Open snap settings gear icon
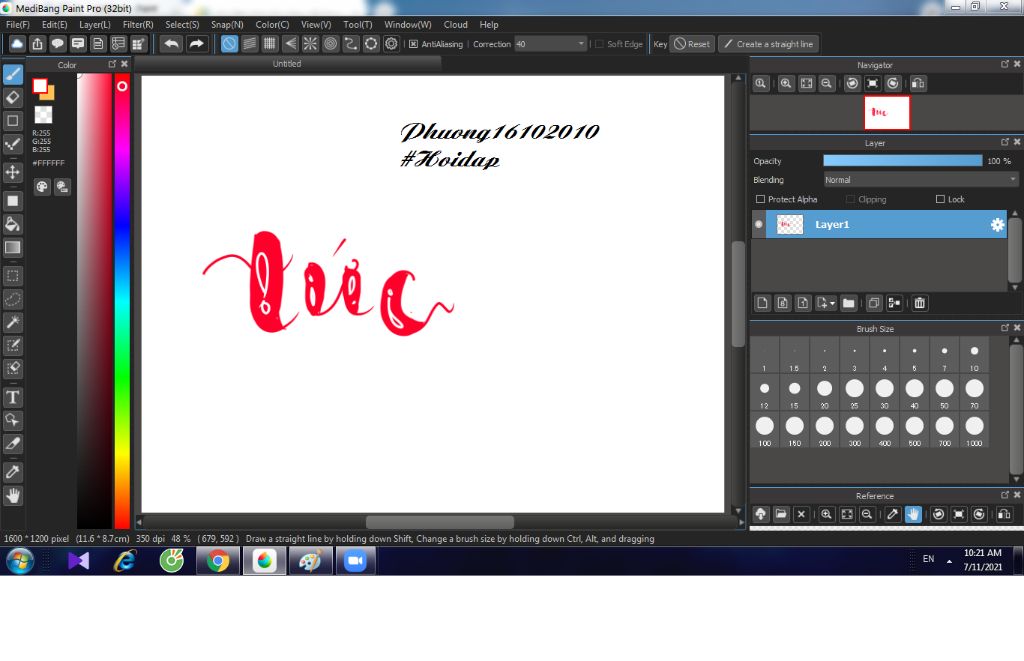This screenshot has width=1024, height=661. pos(391,44)
